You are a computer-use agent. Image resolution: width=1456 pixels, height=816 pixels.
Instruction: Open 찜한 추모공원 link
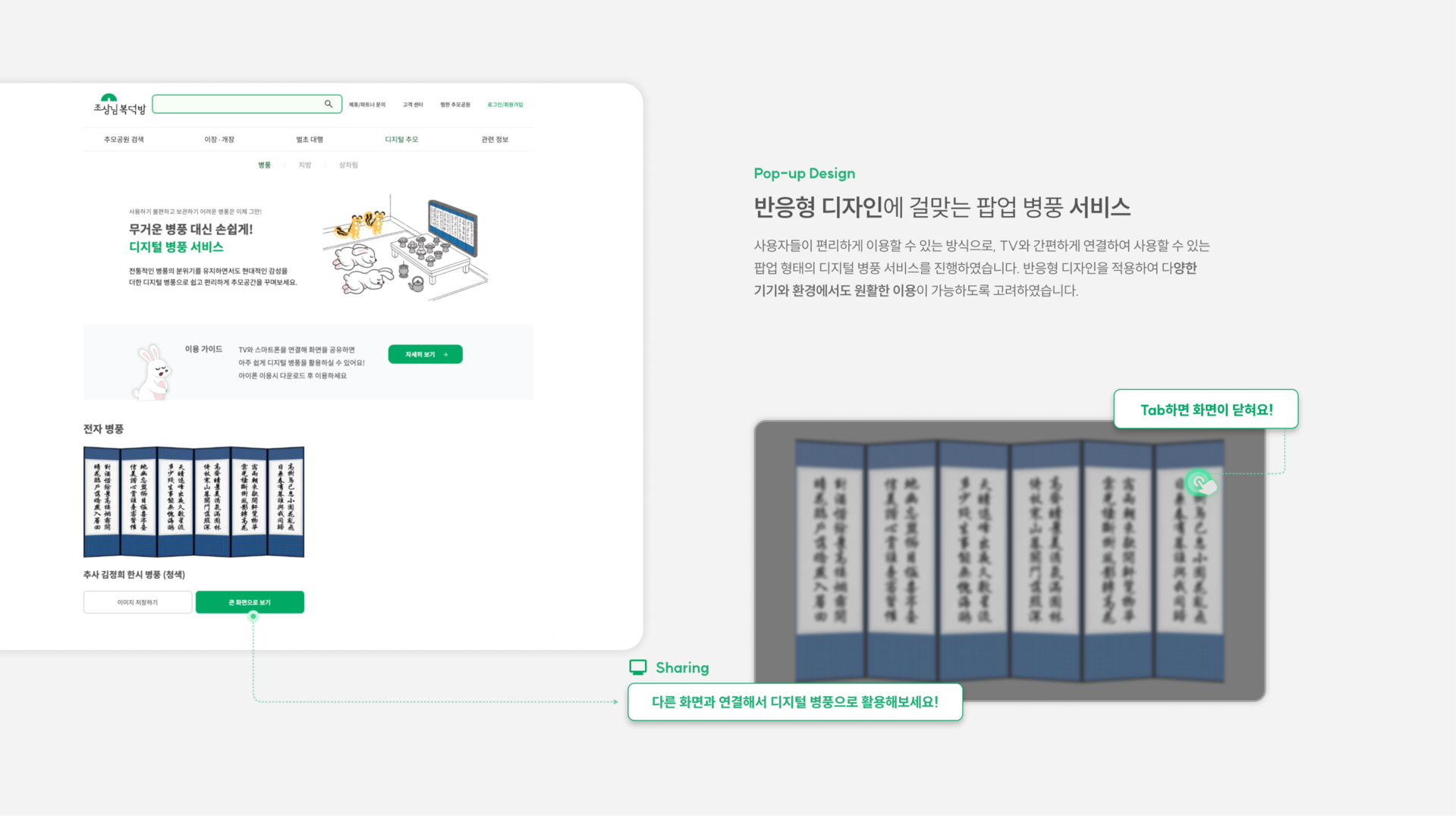point(455,105)
